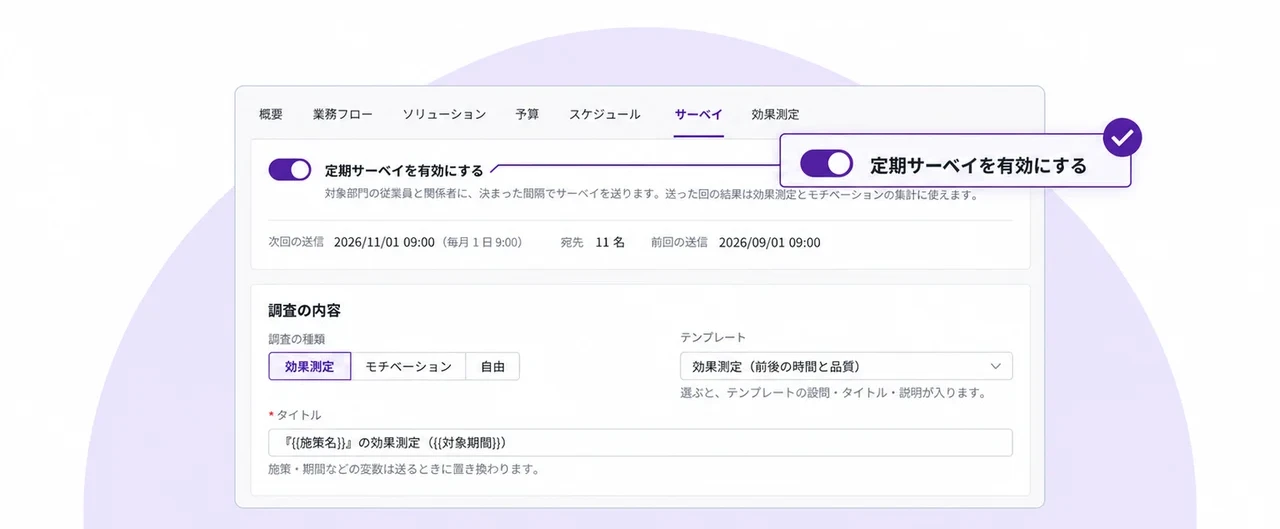Click the 定期サーベイを有効にする label in the panel
1280x529 pixels.
point(404,170)
